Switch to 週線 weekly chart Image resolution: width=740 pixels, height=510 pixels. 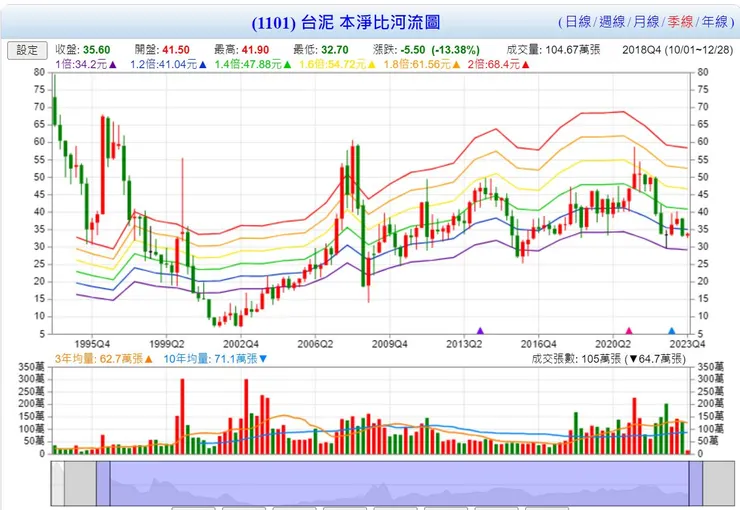point(612,22)
